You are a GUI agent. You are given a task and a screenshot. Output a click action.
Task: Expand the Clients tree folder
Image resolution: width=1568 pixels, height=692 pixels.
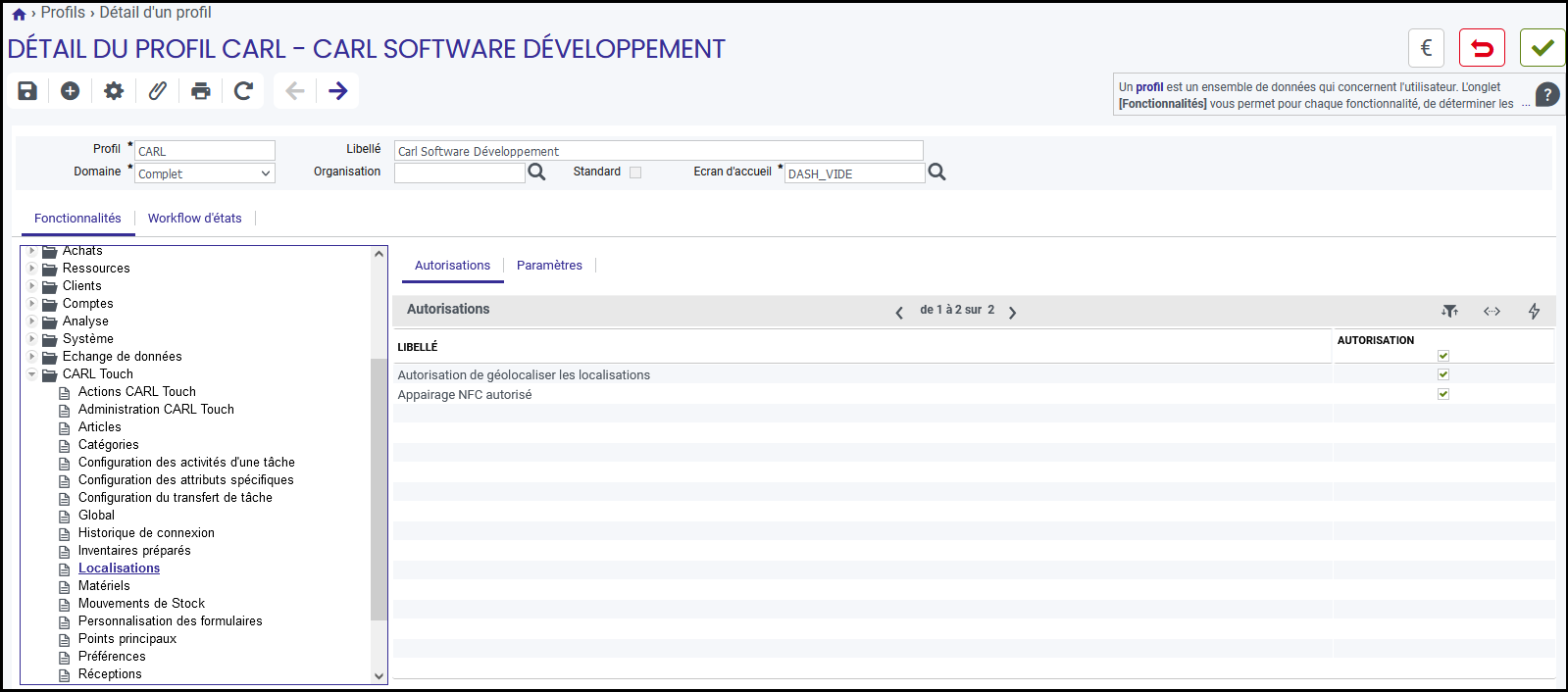[32, 286]
